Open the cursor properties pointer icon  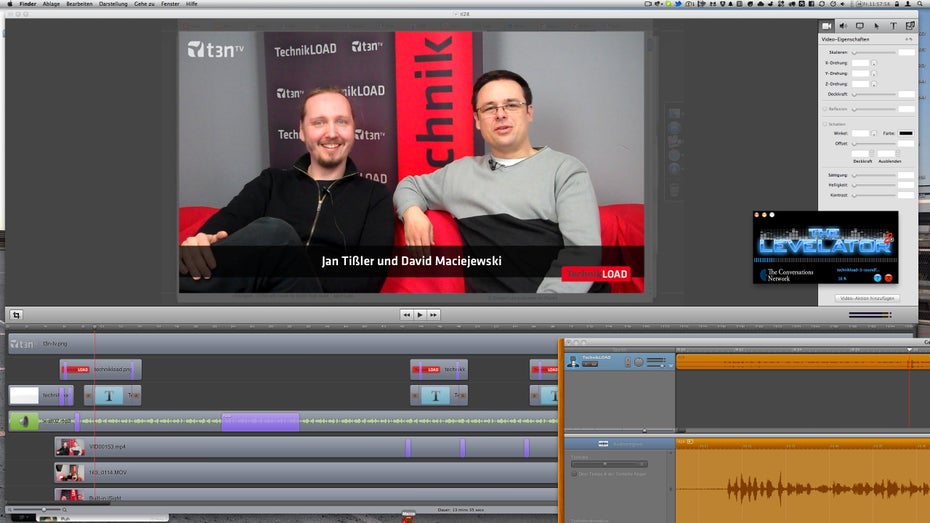click(877, 26)
